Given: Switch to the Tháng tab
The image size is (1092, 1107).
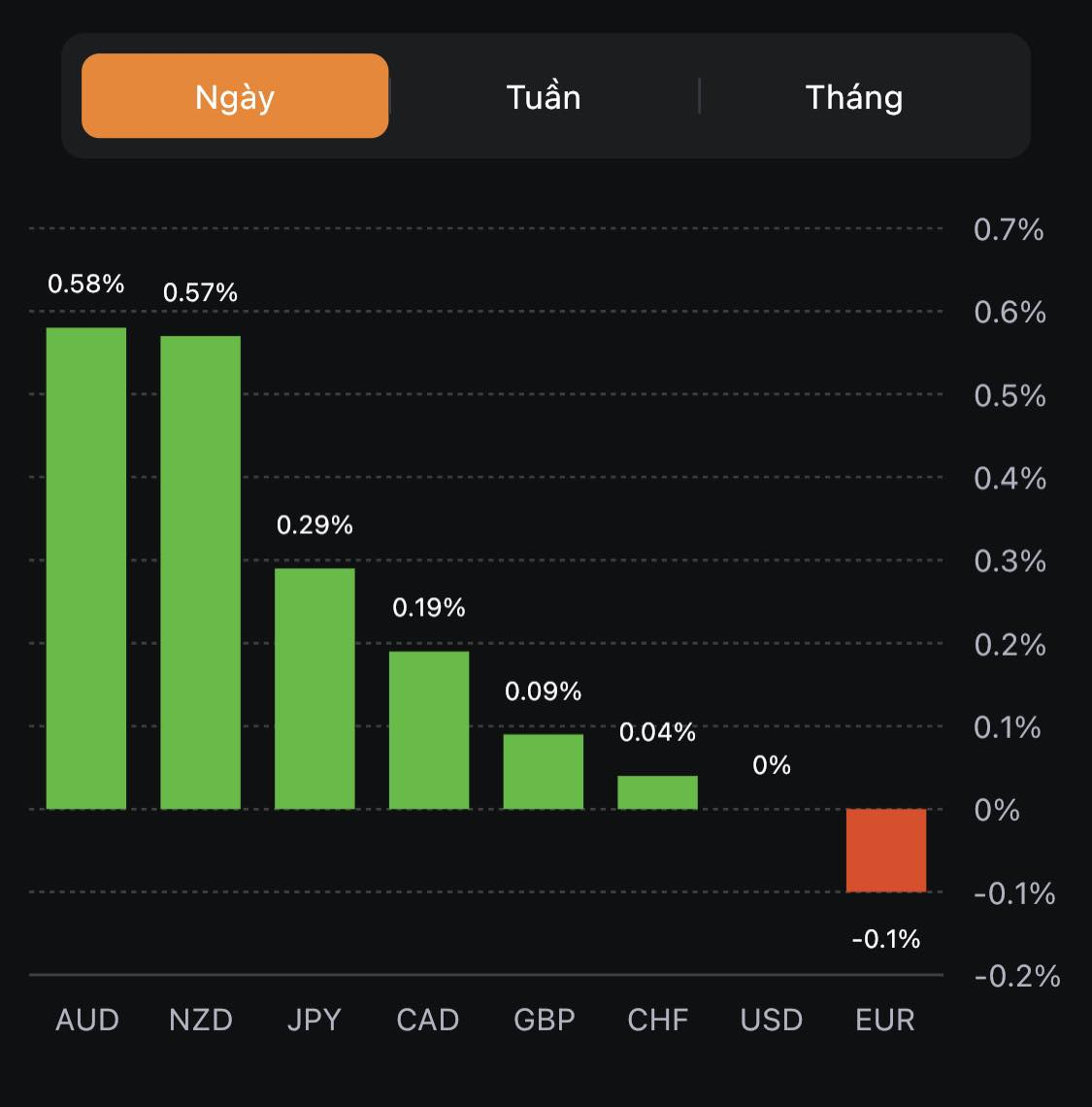Looking at the screenshot, I should pos(854,97).
